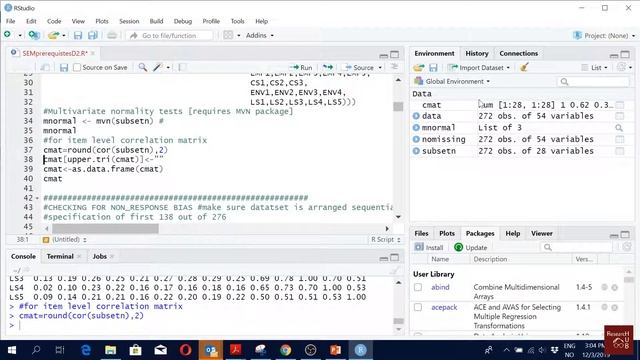Viewport: 640px width, 360px height.
Task: Click the Print document icon
Action: tap(112, 36)
